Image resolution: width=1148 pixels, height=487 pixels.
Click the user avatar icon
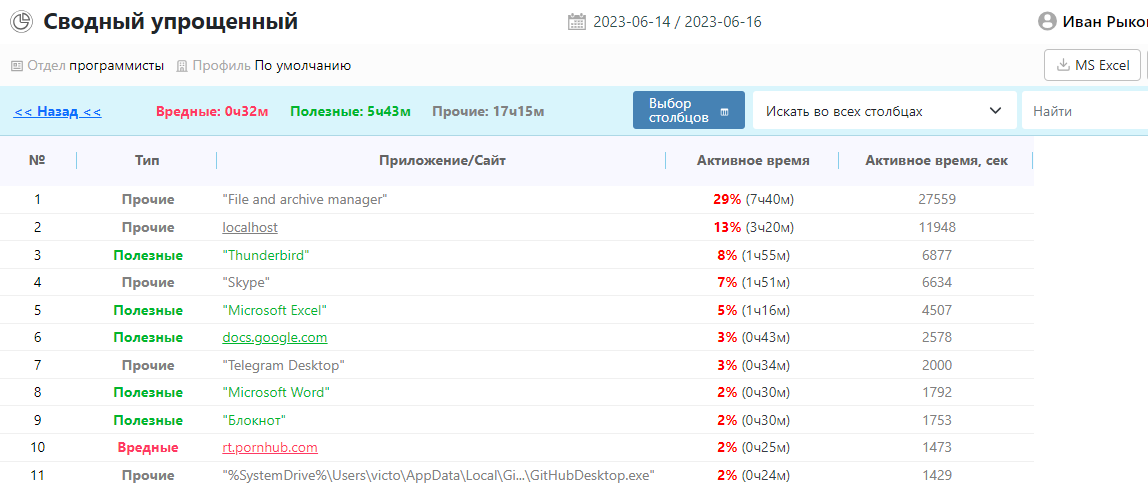[1048, 21]
